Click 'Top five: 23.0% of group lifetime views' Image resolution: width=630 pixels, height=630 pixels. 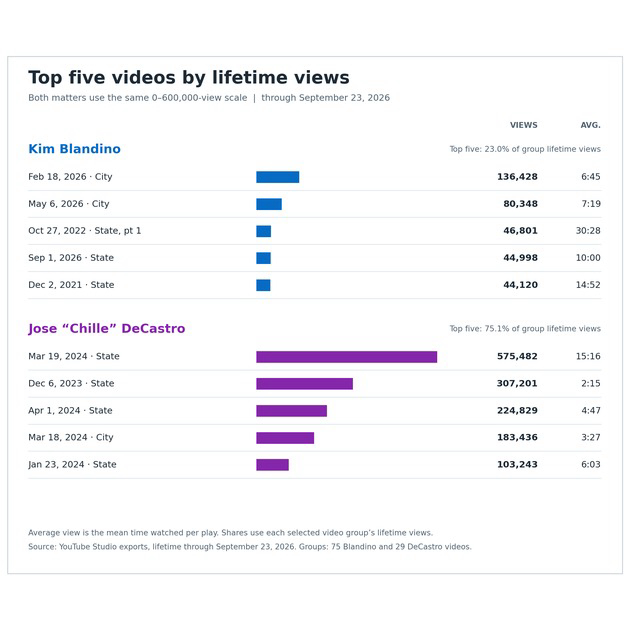[525, 149]
